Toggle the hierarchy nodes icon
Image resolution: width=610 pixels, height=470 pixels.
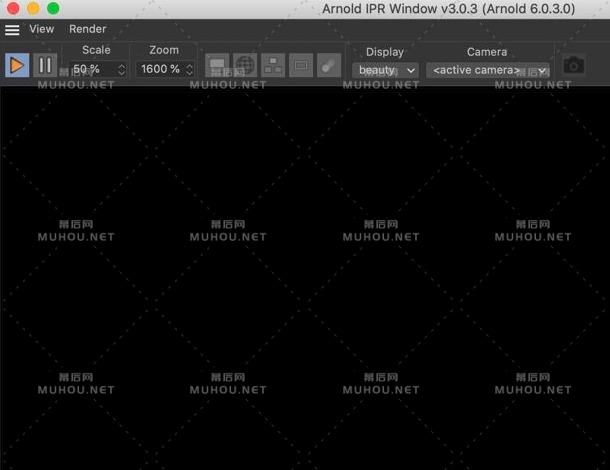point(273,65)
